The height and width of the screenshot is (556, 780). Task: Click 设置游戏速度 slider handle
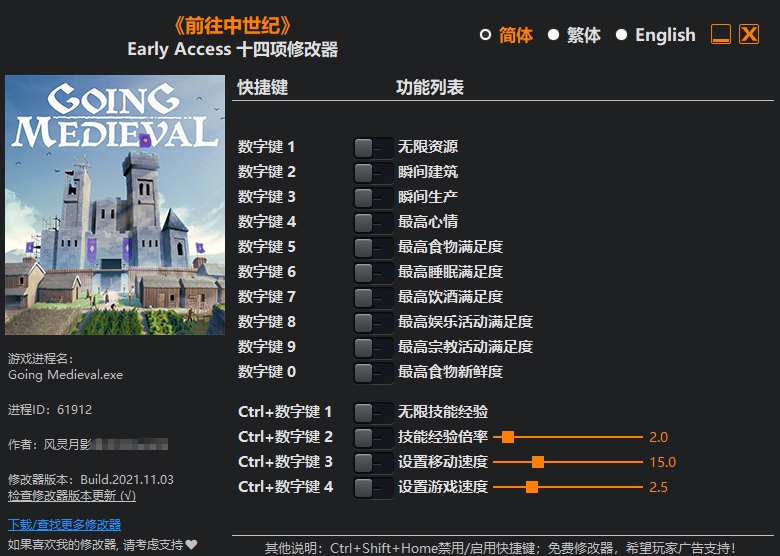pos(532,487)
